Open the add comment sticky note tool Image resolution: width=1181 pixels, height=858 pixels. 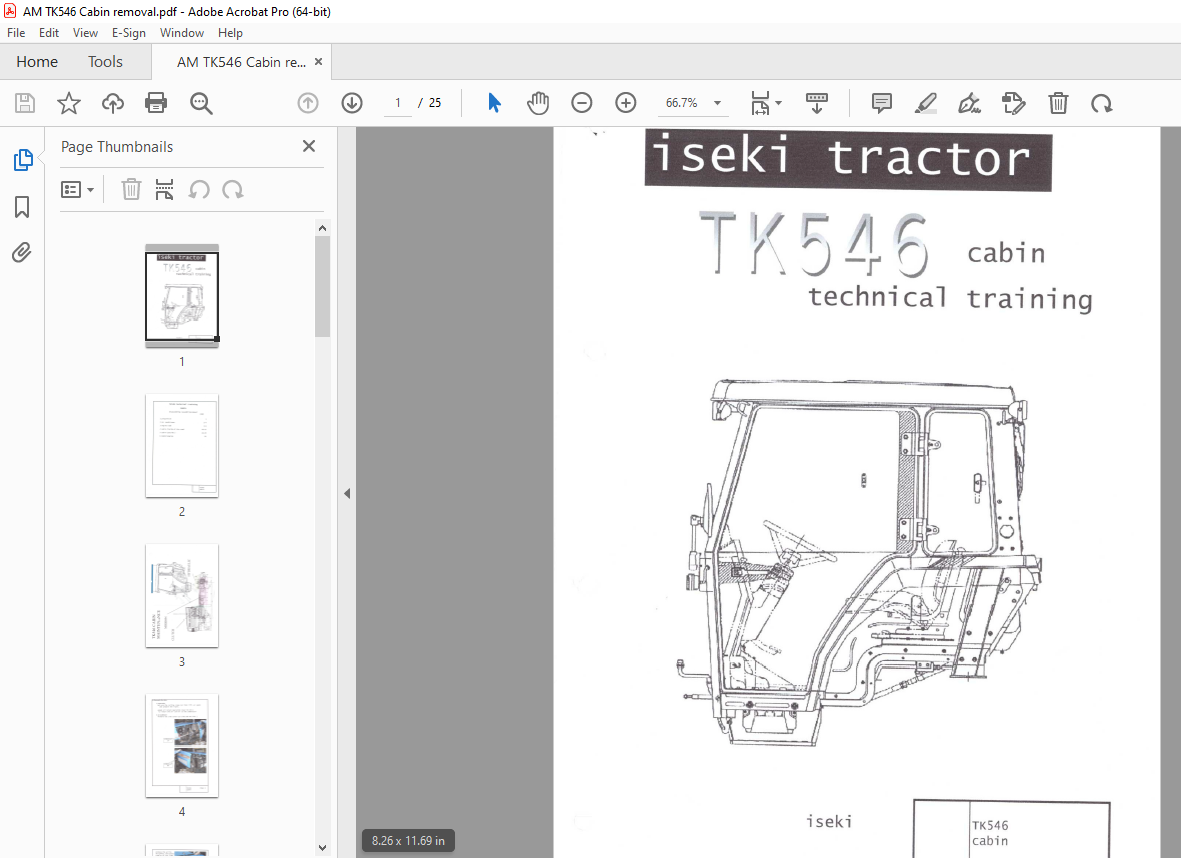881,103
